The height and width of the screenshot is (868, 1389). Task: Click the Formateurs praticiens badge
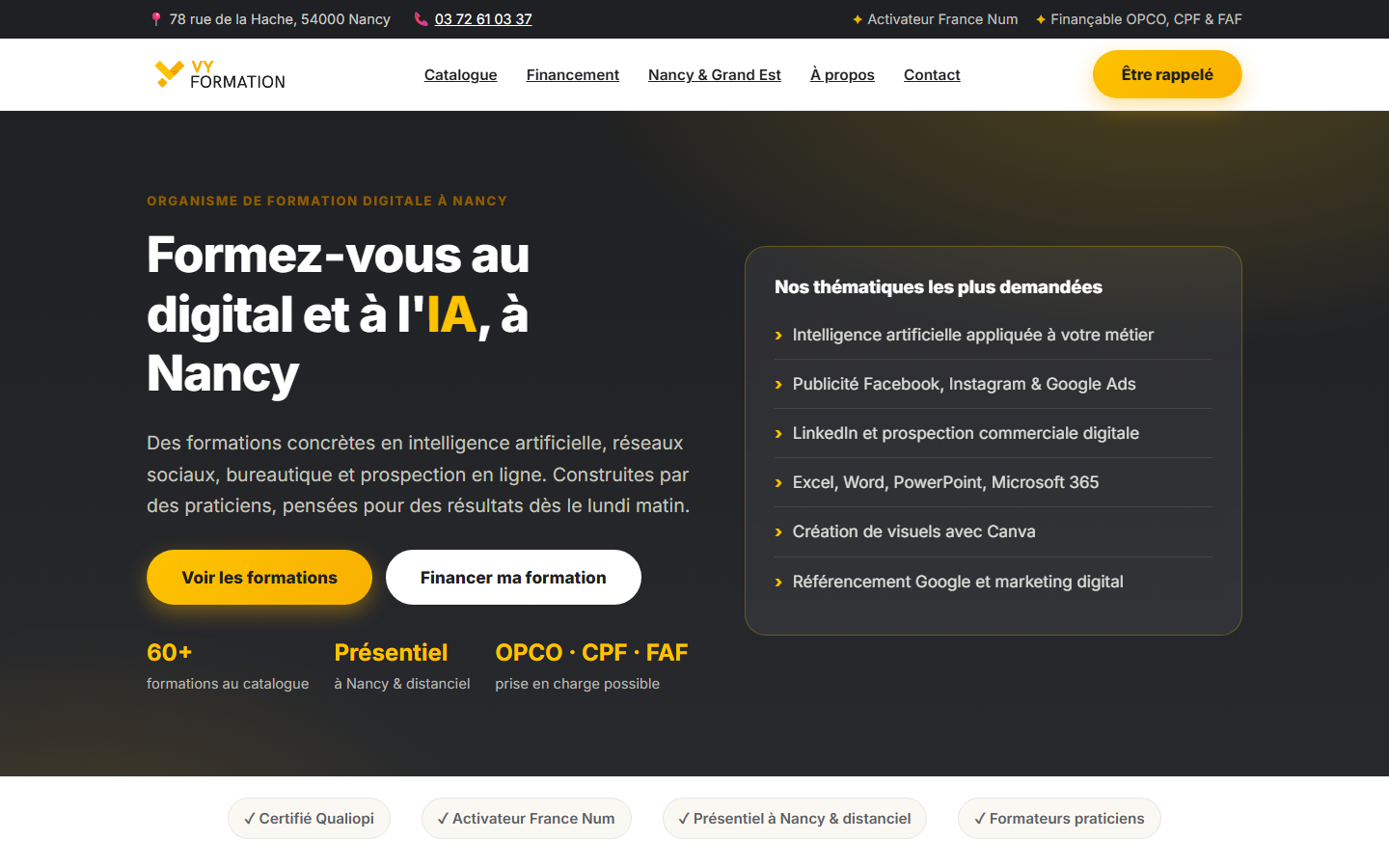(x=1059, y=818)
